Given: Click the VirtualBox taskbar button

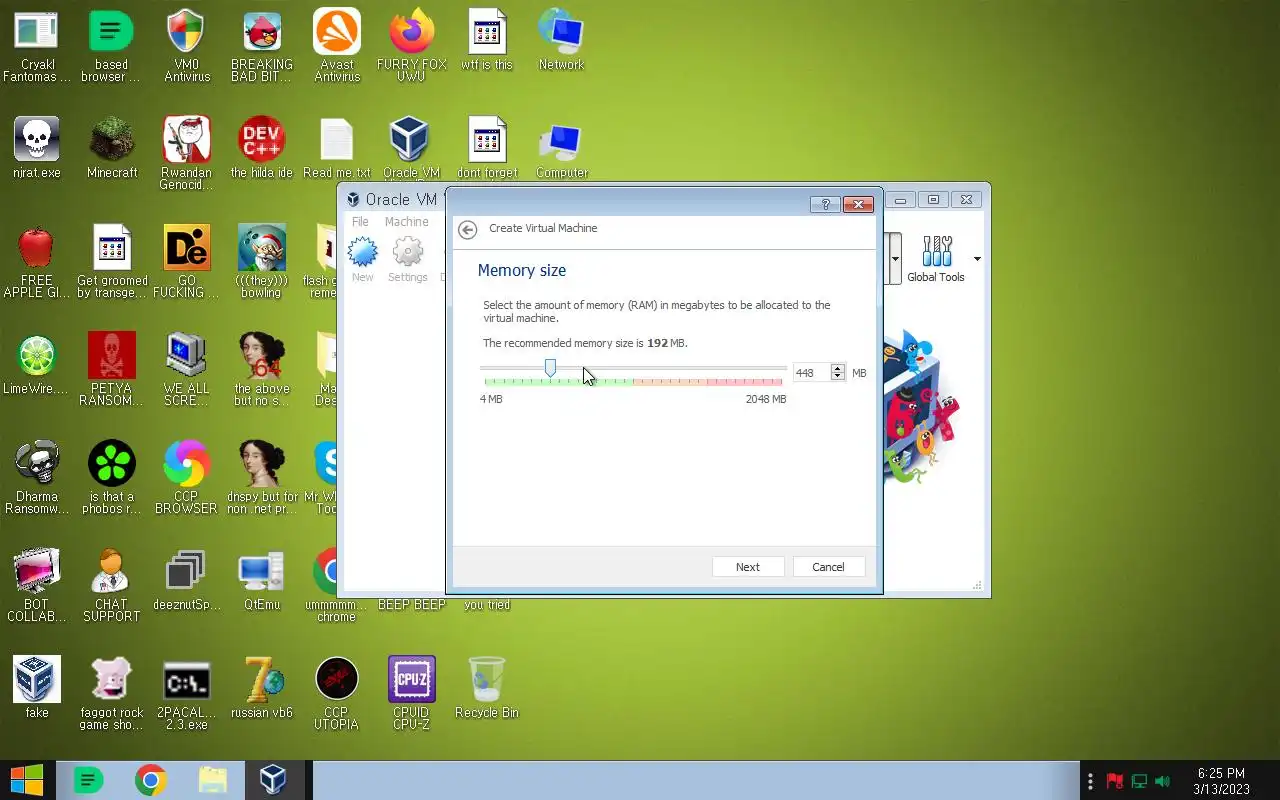Looking at the screenshot, I should tap(272, 780).
